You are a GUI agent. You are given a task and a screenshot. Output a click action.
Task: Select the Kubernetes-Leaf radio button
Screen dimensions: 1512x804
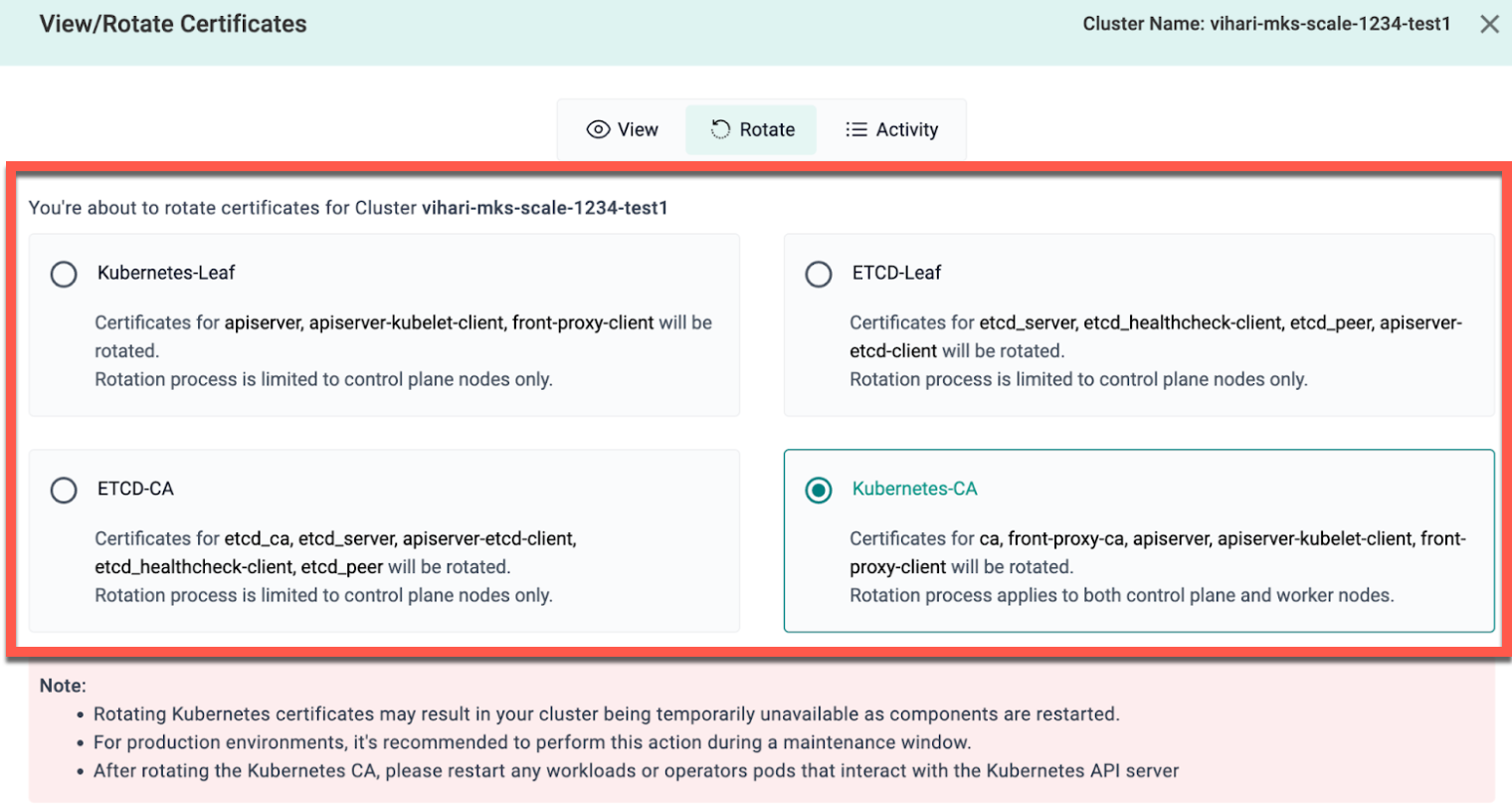[64, 275]
